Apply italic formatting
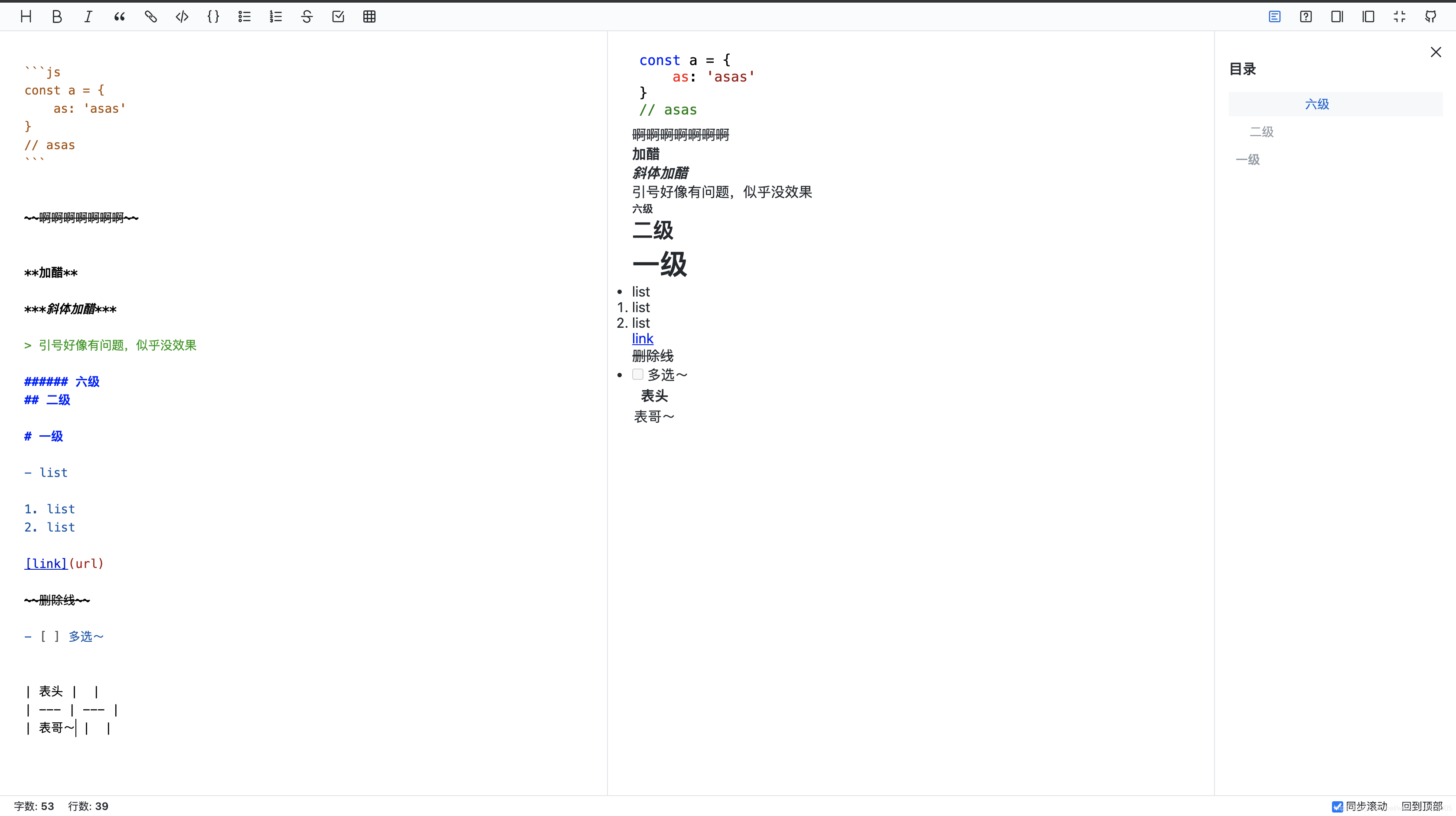Image resolution: width=1456 pixels, height=816 pixels. [x=88, y=16]
